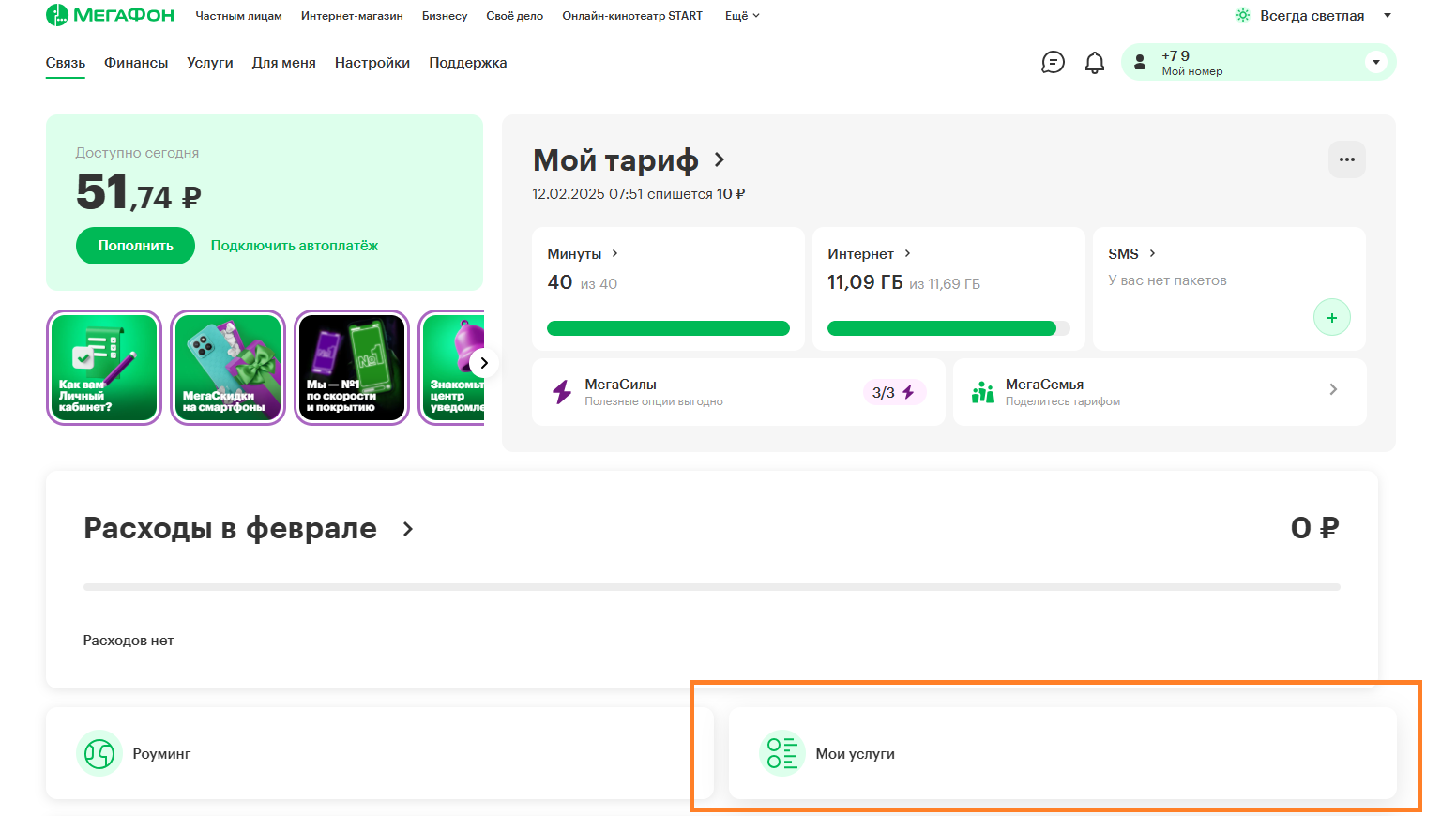Click the internet usage progress bar

point(948,328)
